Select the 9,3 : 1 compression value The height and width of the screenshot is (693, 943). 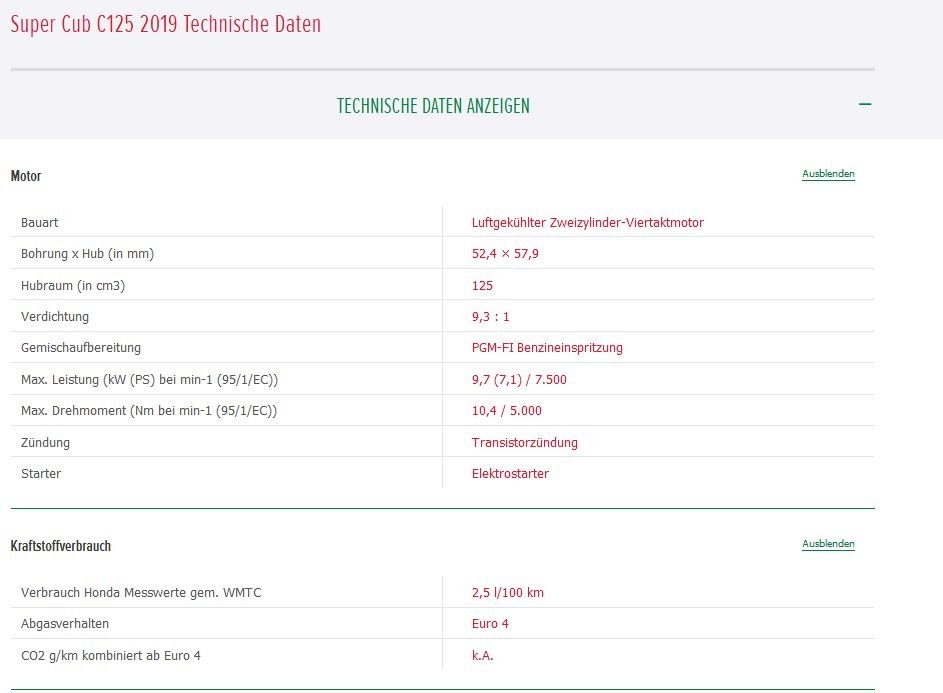[490, 317]
